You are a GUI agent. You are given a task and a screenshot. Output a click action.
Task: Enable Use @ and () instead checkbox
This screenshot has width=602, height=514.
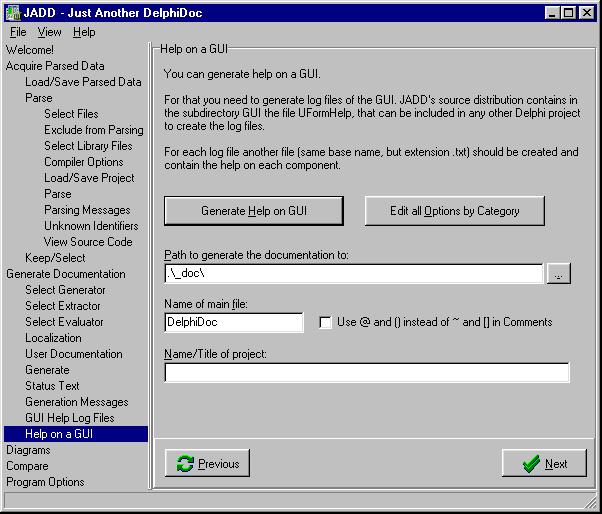325,322
